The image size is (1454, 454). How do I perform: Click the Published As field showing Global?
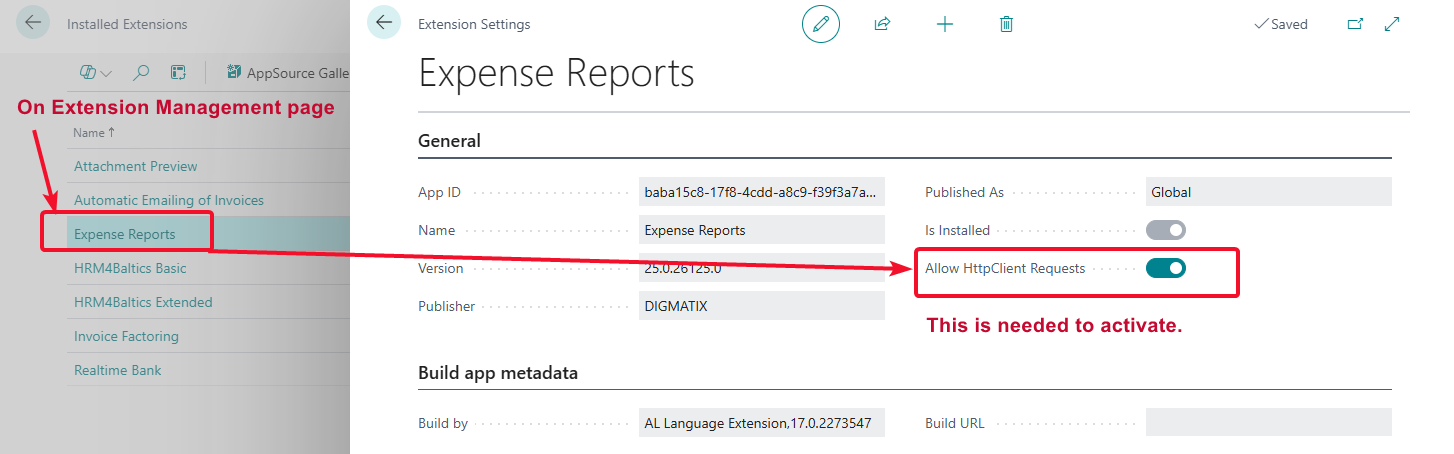(x=1269, y=192)
